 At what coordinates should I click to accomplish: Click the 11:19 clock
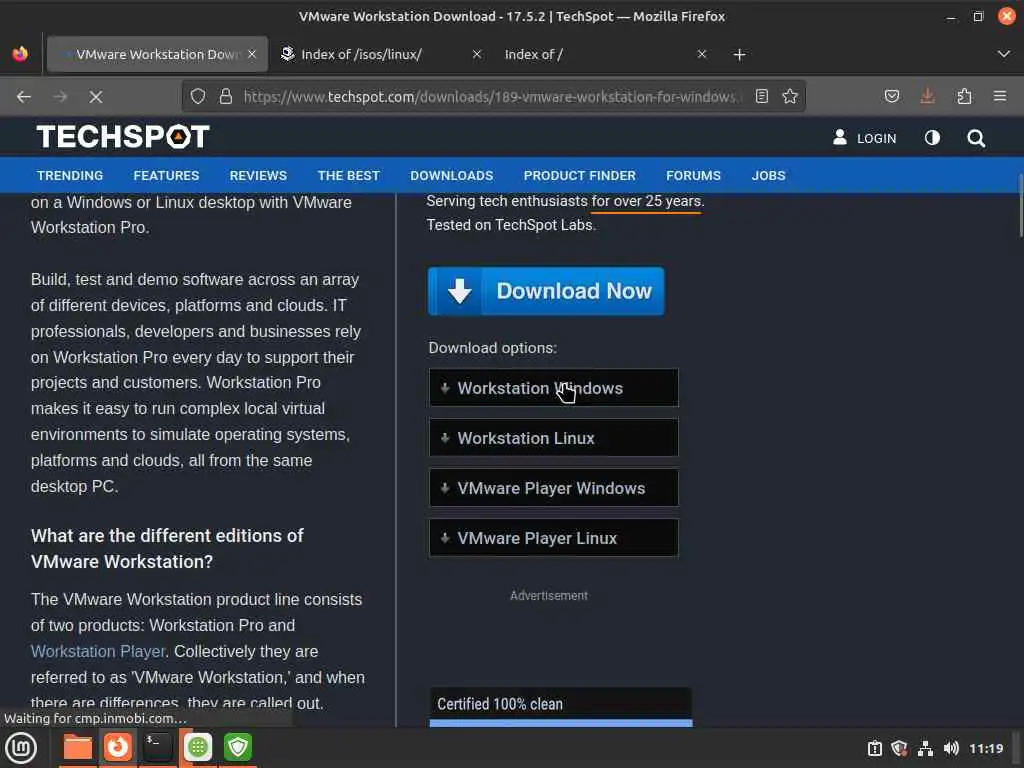[x=986, y=748]
